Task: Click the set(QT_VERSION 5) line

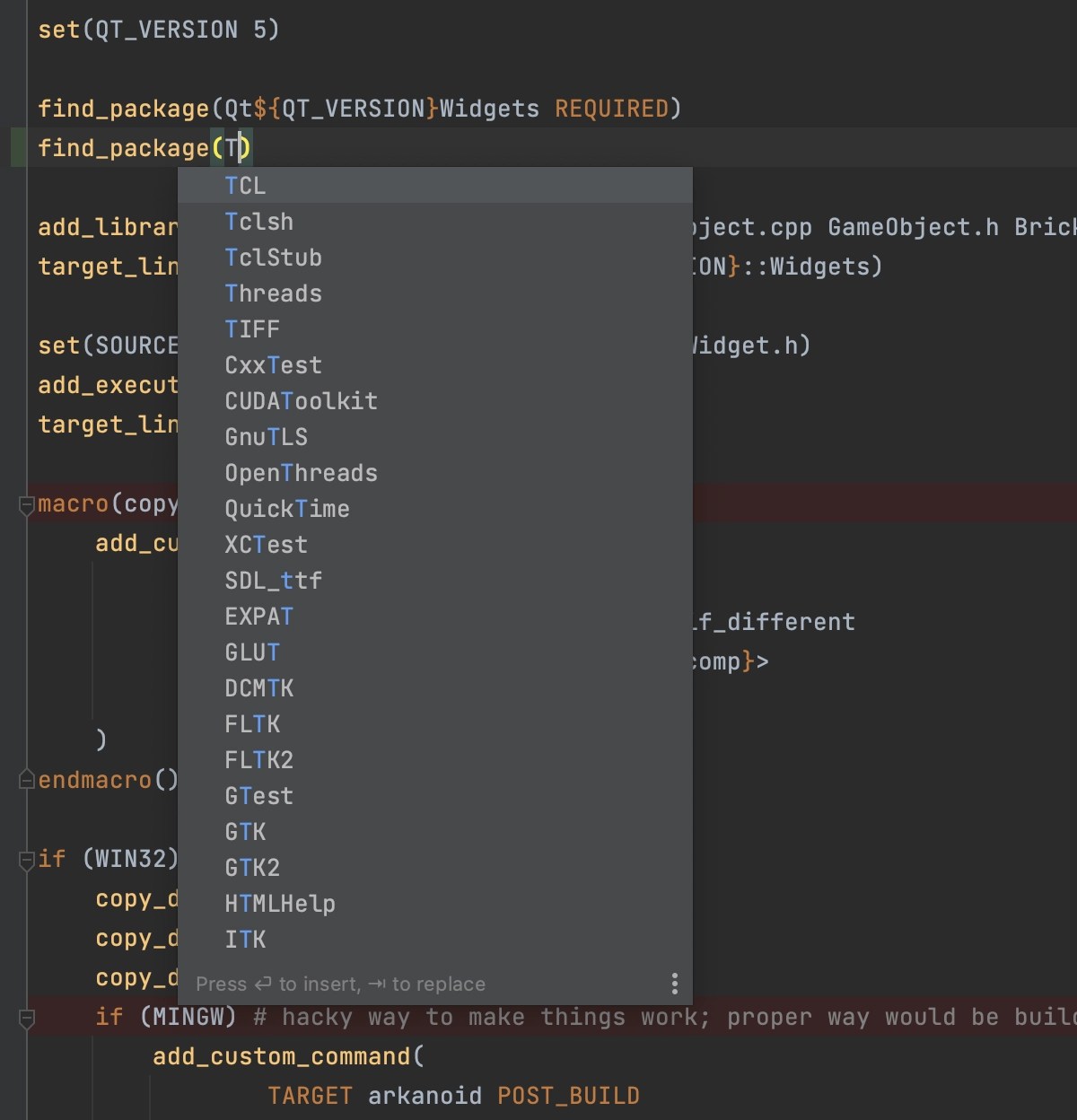Action: point(159,30)
